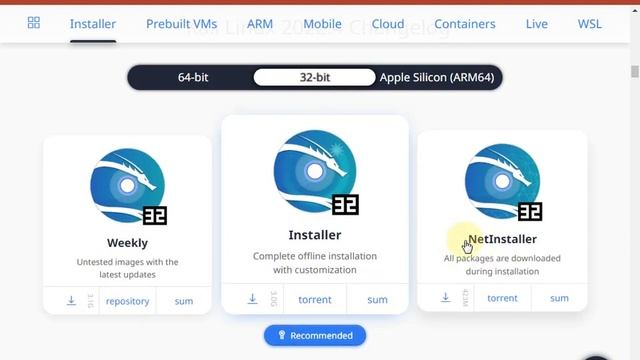Switch to the Containers tab
This screenshot has height=360, width=640.
point(465,24)
